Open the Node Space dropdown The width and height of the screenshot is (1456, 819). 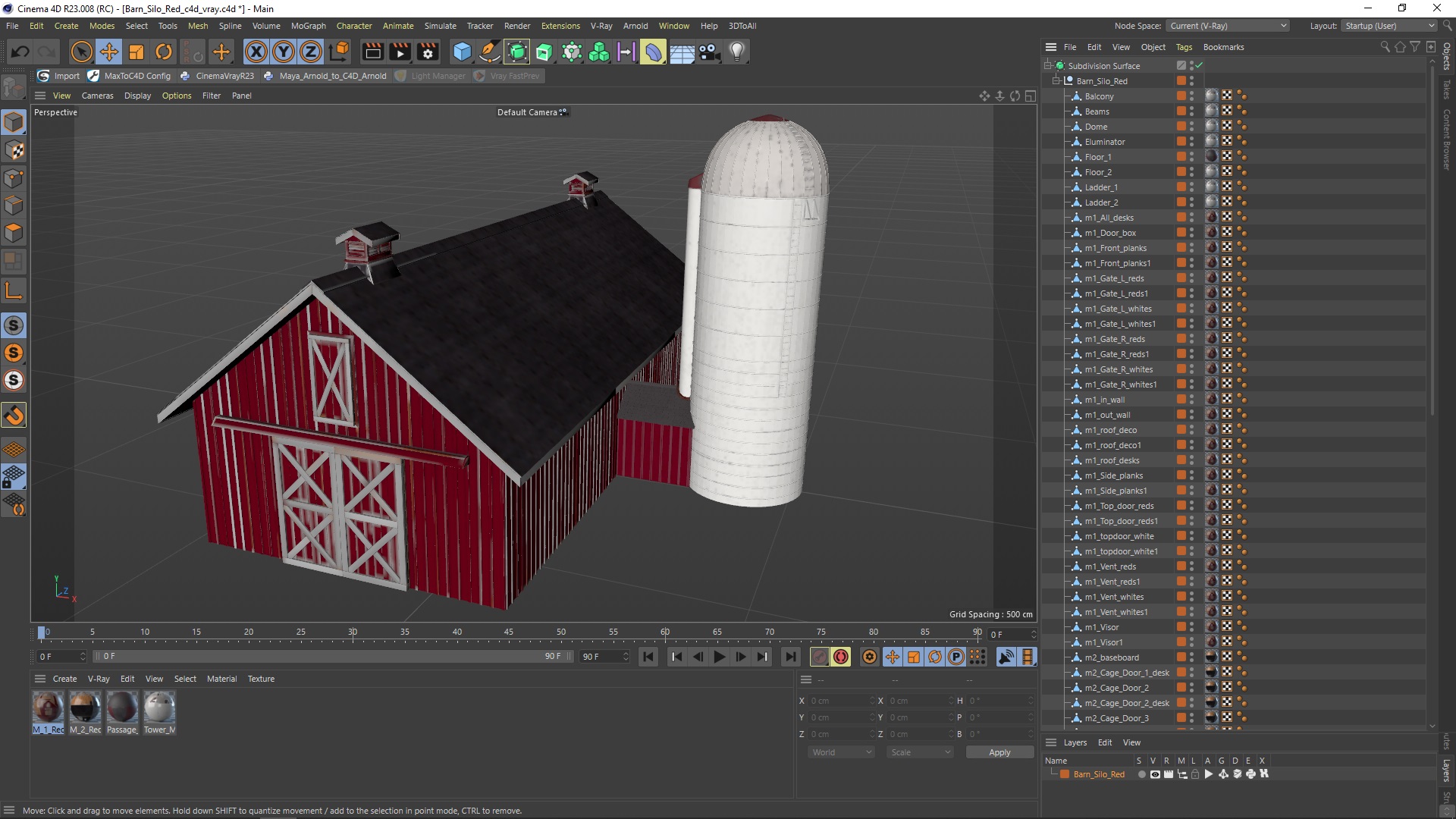point(1228,26)
